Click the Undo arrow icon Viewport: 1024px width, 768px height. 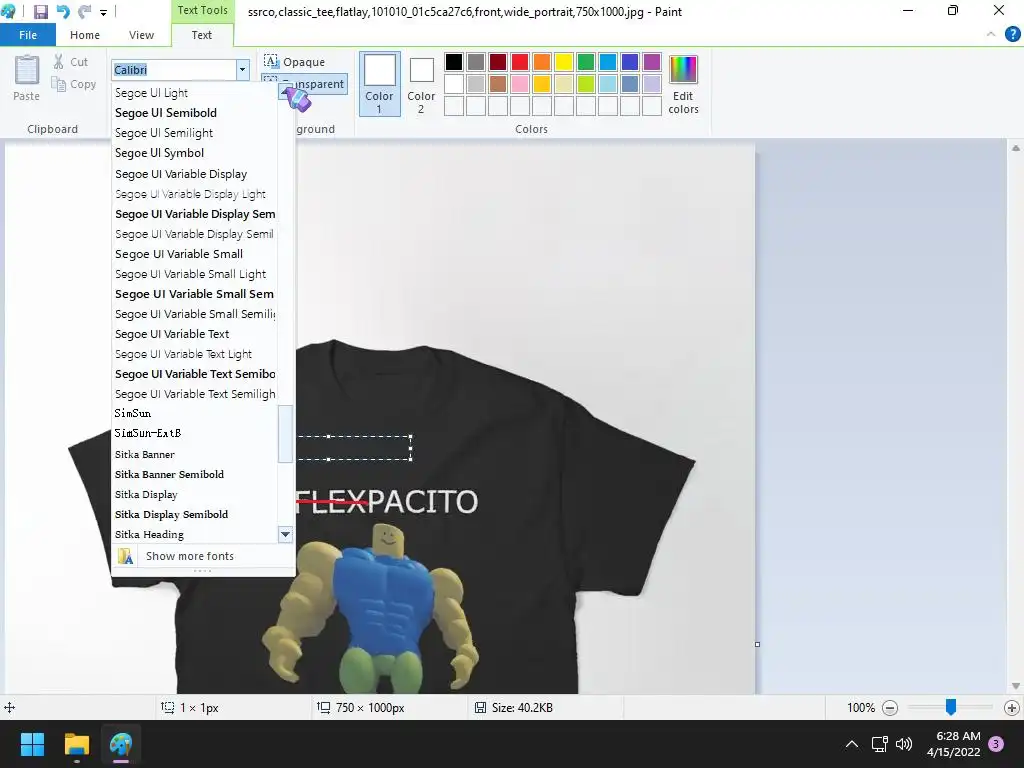[63, 12]
